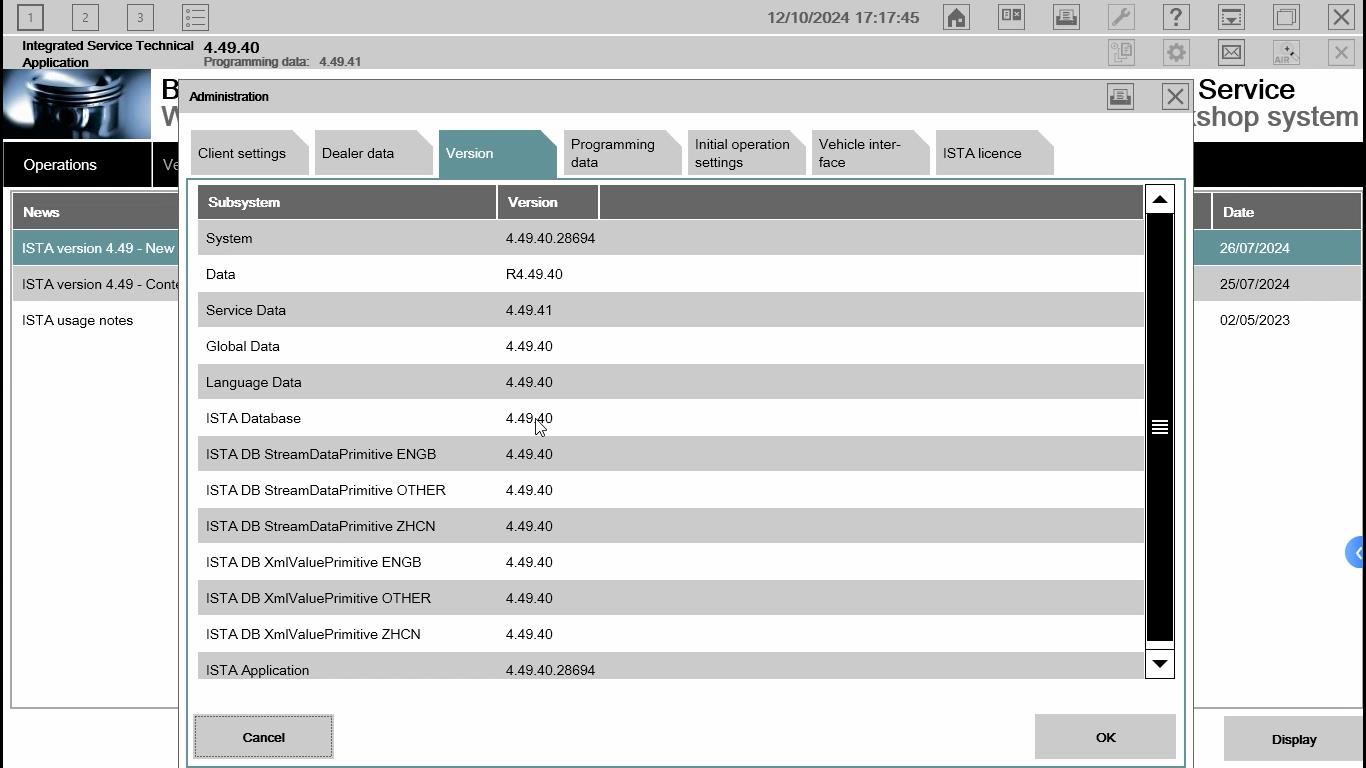Open the wrench workshop settings icon
1366x768 pixels.
point(1121,17)
